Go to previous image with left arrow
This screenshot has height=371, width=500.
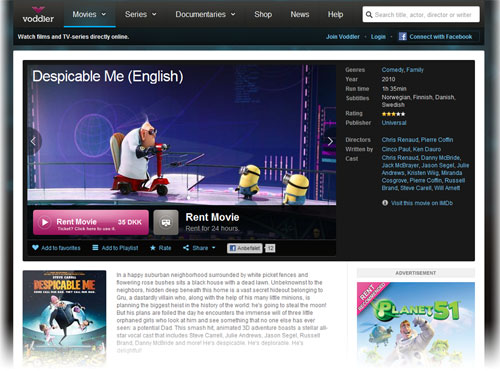pos(34,141)
